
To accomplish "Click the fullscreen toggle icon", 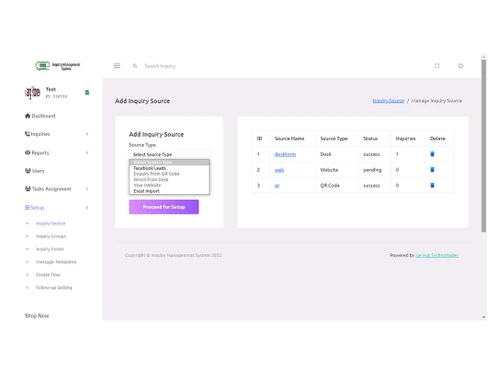I will tap(437, 66).
